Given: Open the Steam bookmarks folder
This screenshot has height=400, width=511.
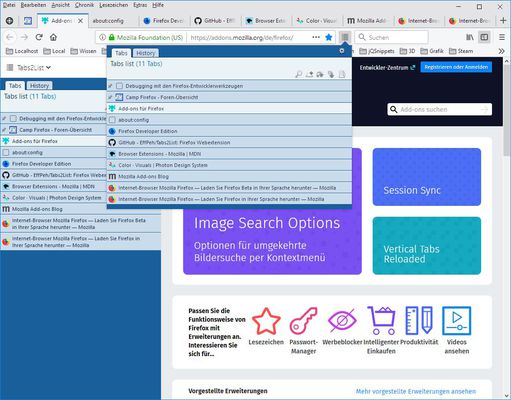Looking at the screenshot, I should [461, 51].
